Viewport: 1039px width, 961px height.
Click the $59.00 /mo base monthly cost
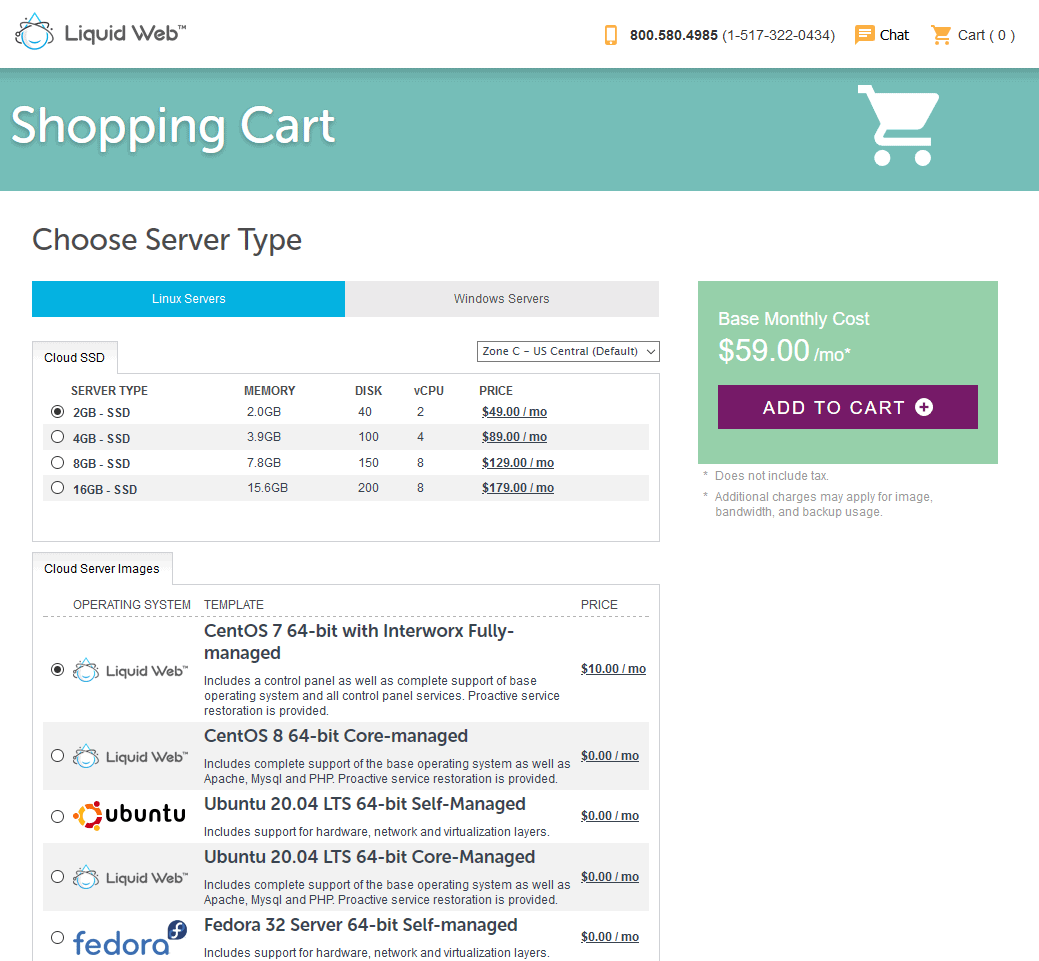tap(784, 351)
